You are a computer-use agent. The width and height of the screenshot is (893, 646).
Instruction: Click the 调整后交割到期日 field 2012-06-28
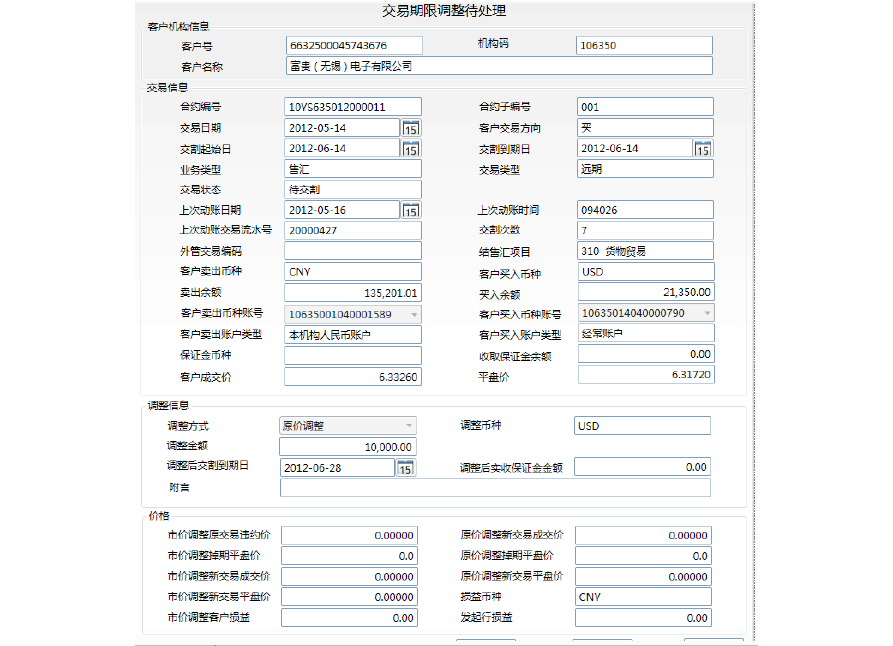(x=337, y=468)
